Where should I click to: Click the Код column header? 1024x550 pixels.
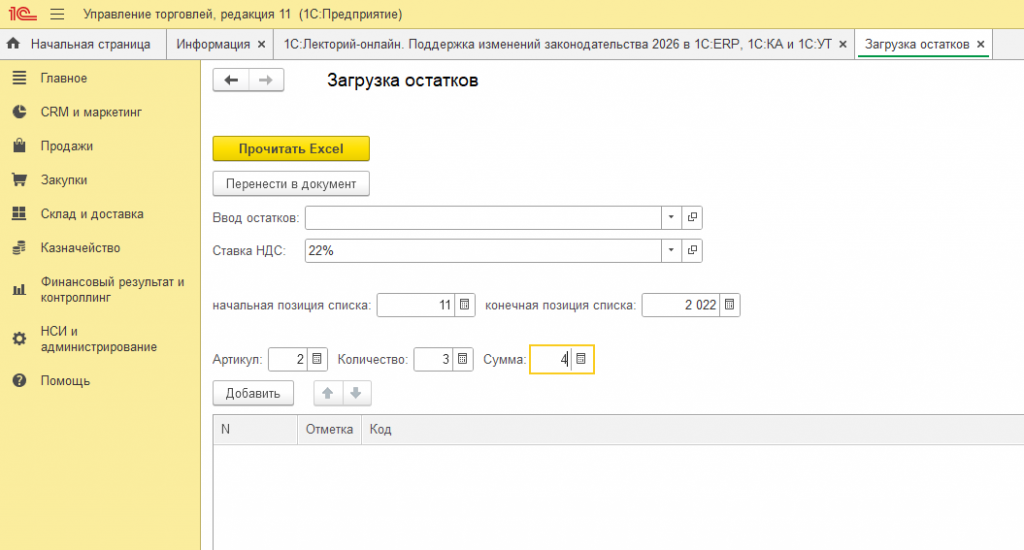pos(692,429)
